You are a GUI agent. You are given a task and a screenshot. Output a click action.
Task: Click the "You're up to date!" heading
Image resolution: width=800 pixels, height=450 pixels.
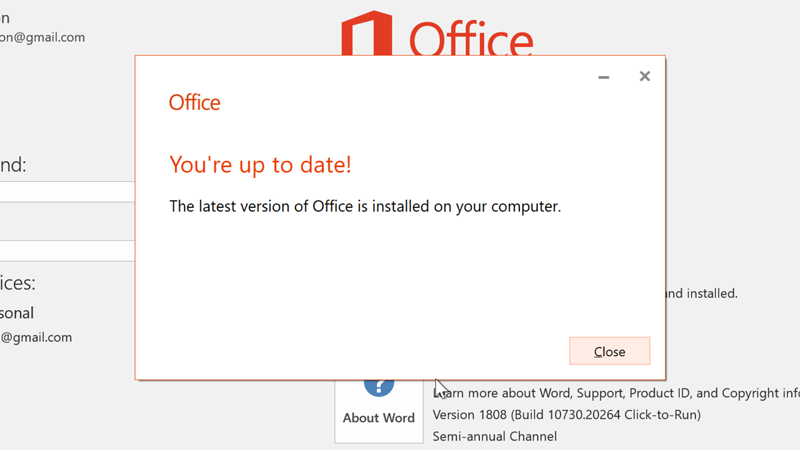click(260, 165)
